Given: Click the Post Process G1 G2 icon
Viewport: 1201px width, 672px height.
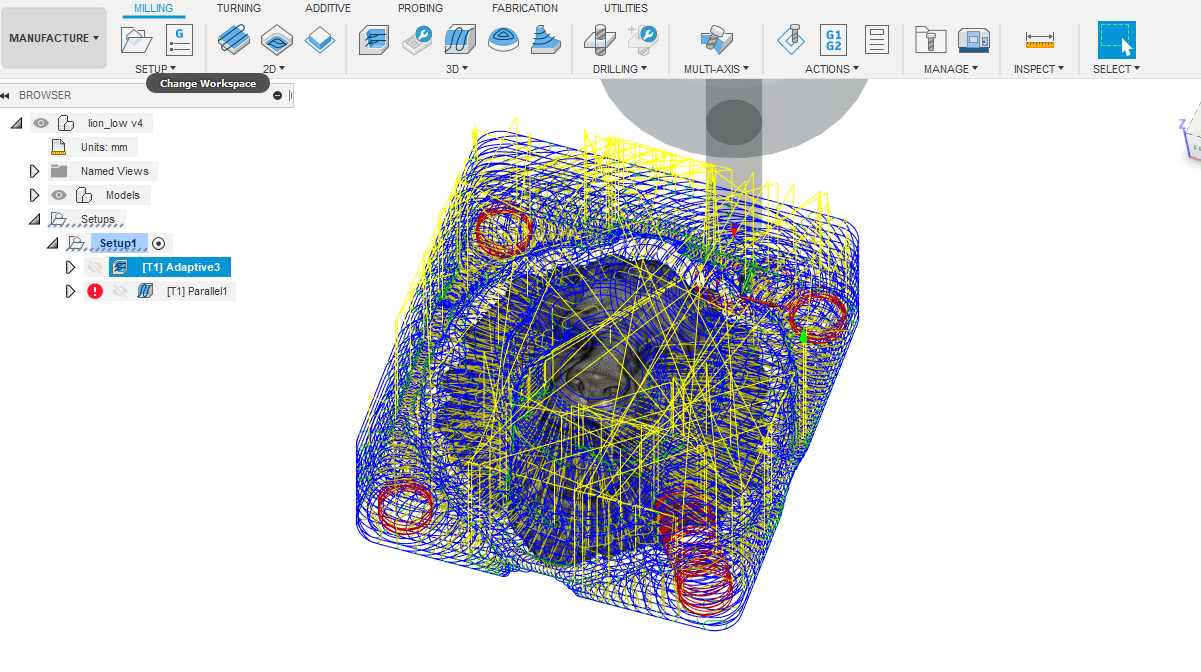Looking at the screenshot, I should click(x=832, y=40).
